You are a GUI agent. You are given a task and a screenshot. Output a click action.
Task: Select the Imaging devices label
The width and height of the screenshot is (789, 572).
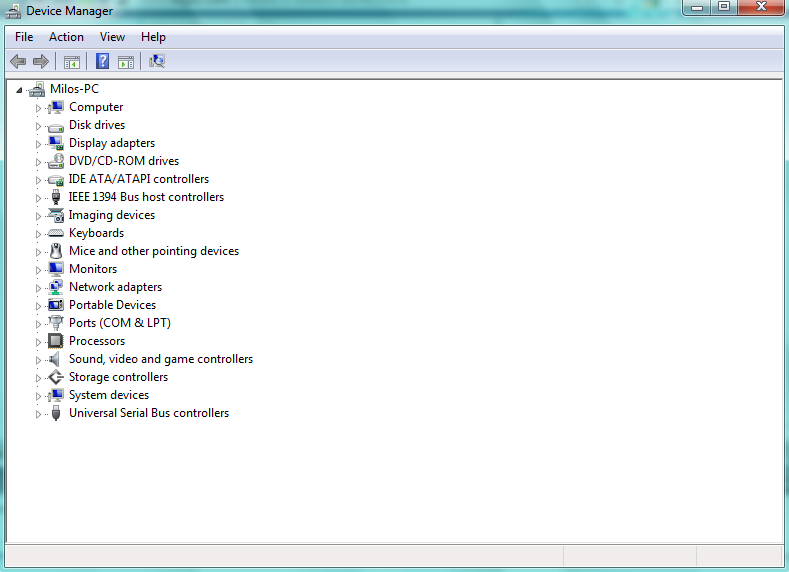[x=112, y=215]
